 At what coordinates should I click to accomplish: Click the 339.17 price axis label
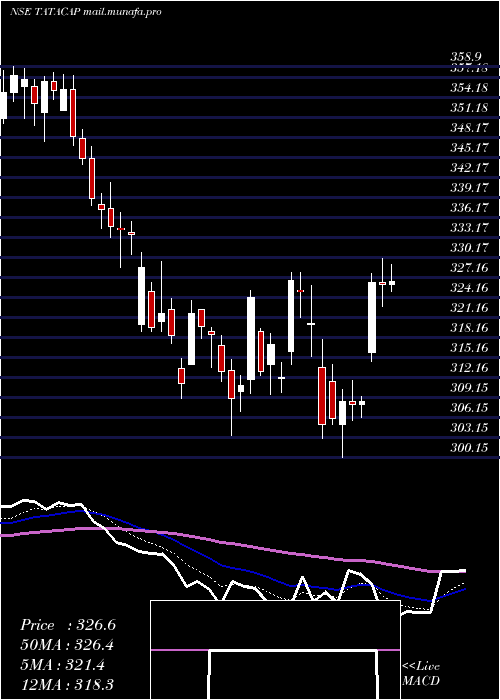(x=469, y=188)
